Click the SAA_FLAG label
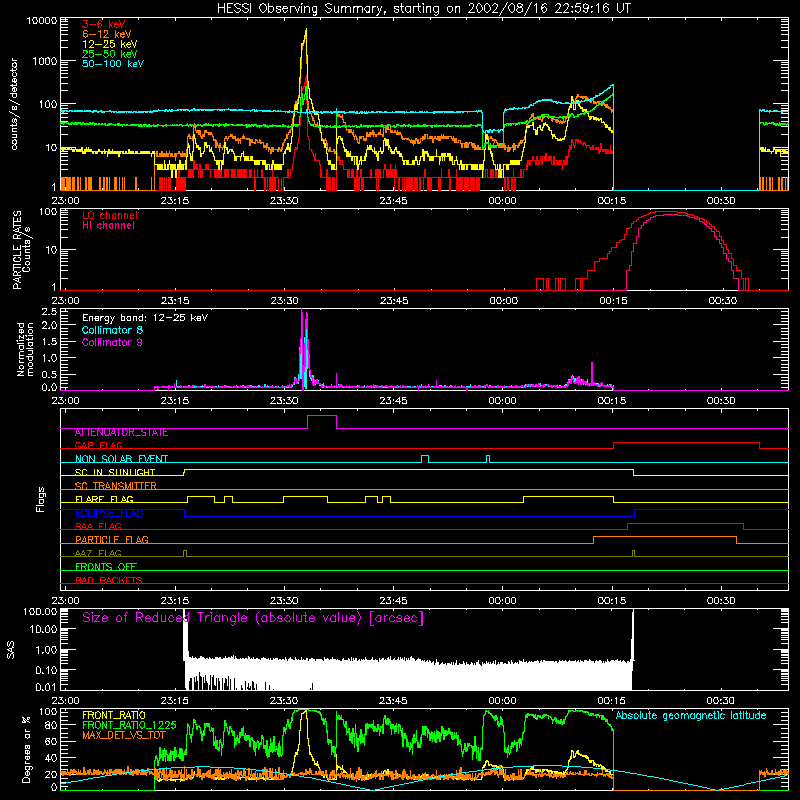Screen dimensions: 800x800 tap(98, 526)
